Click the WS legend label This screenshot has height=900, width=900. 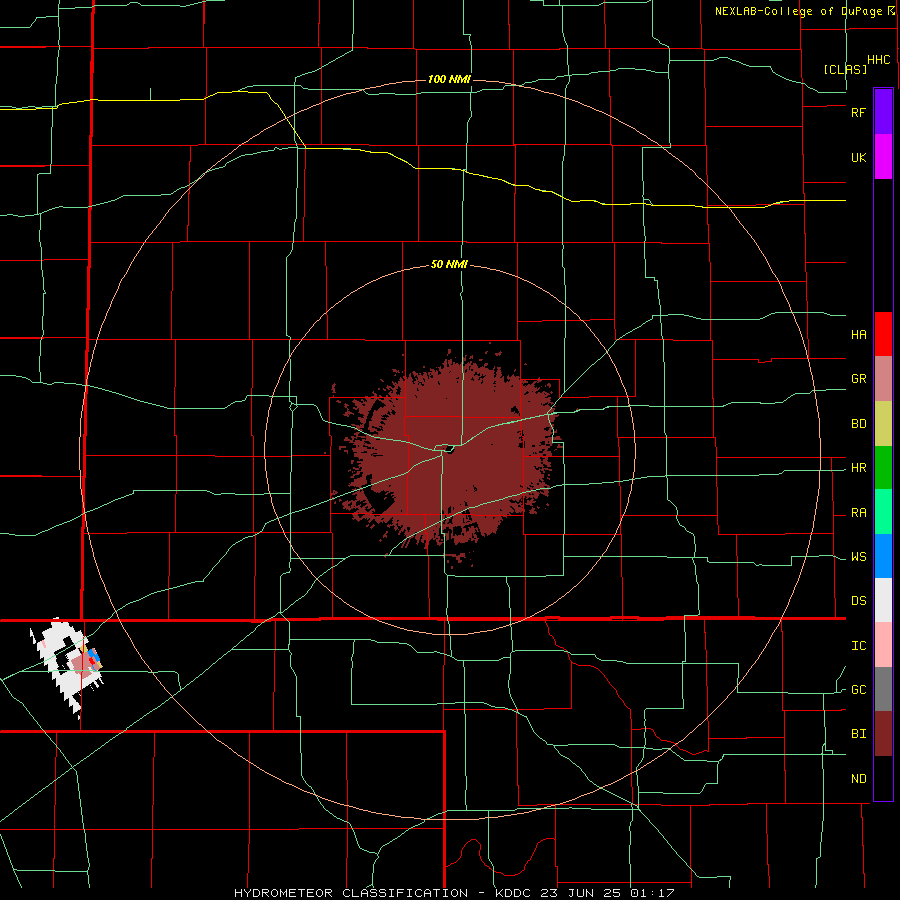pyautogui.click(x=858, y=557)
